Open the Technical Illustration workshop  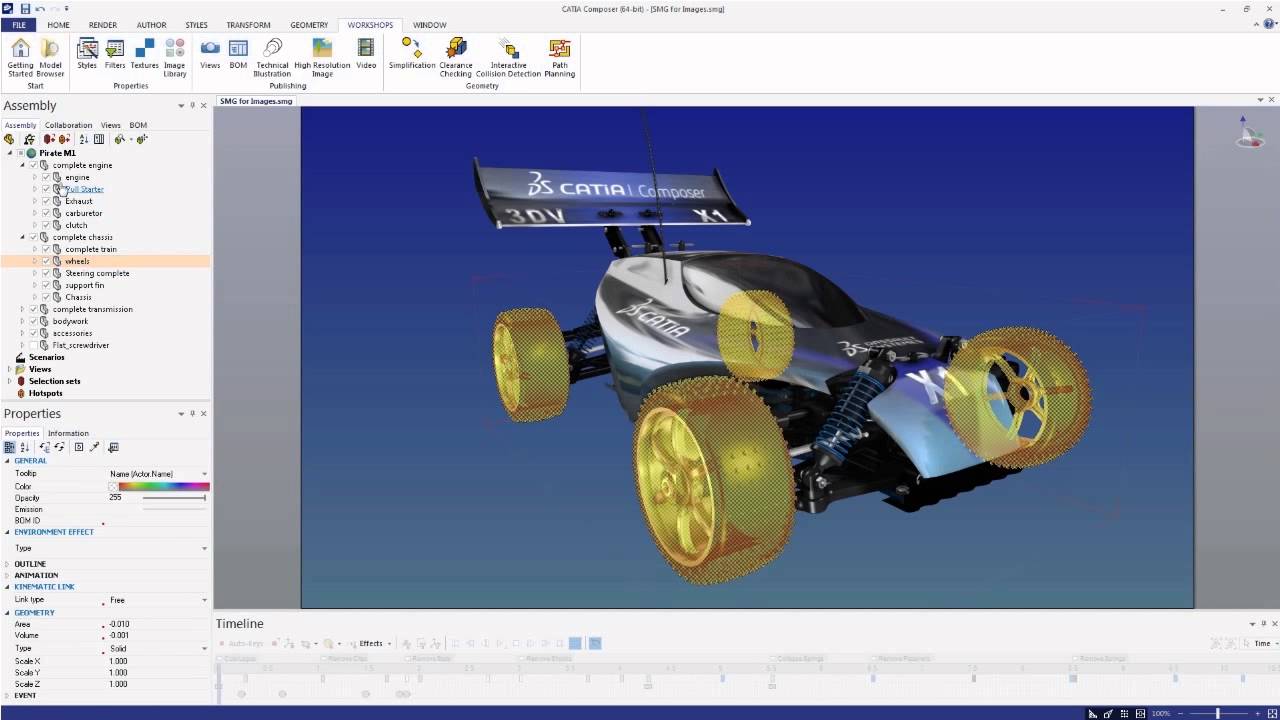click(x=272, y=57)
